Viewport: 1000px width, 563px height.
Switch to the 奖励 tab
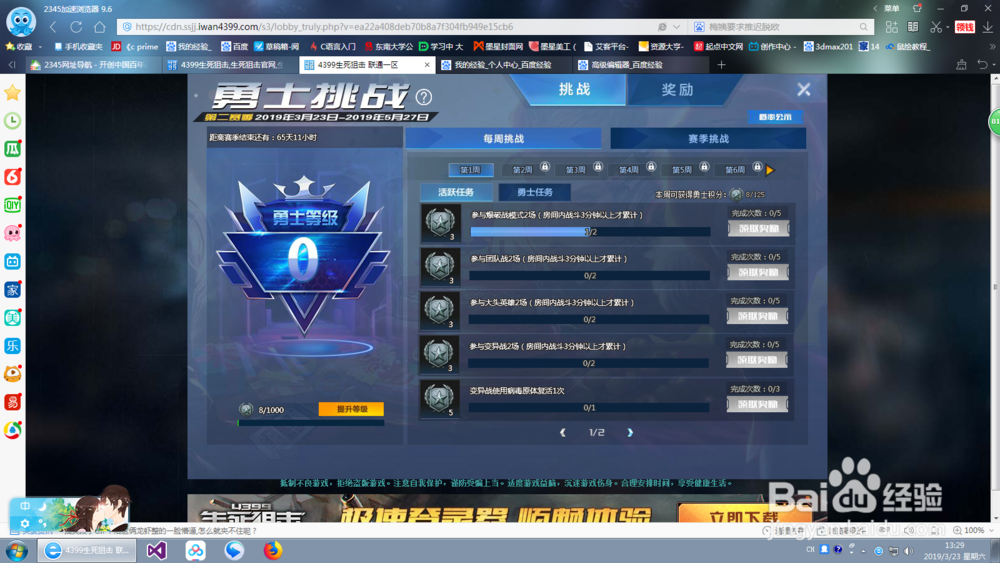(x=677, y=89)
